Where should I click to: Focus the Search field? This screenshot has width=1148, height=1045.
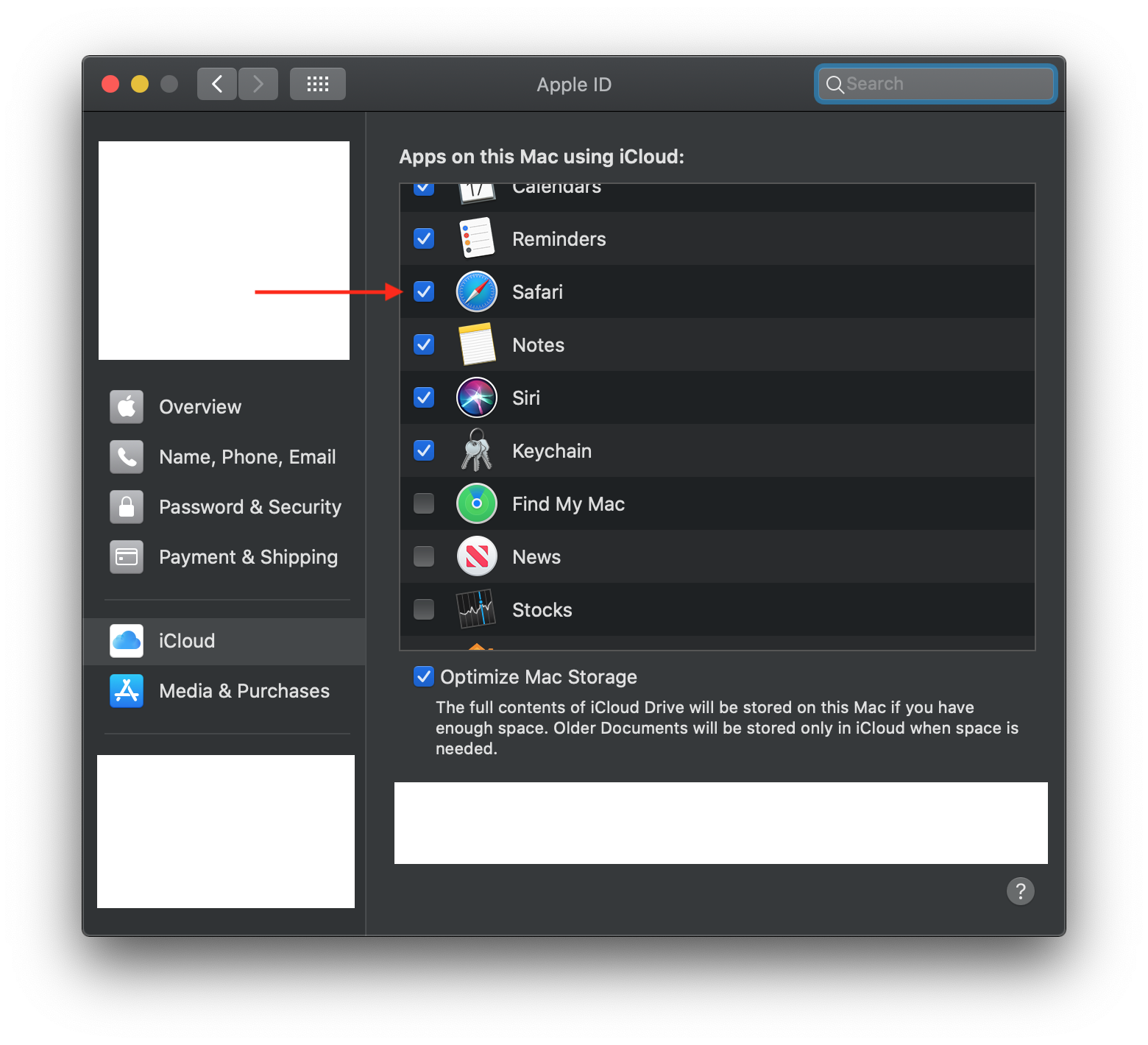pos(936,84)
